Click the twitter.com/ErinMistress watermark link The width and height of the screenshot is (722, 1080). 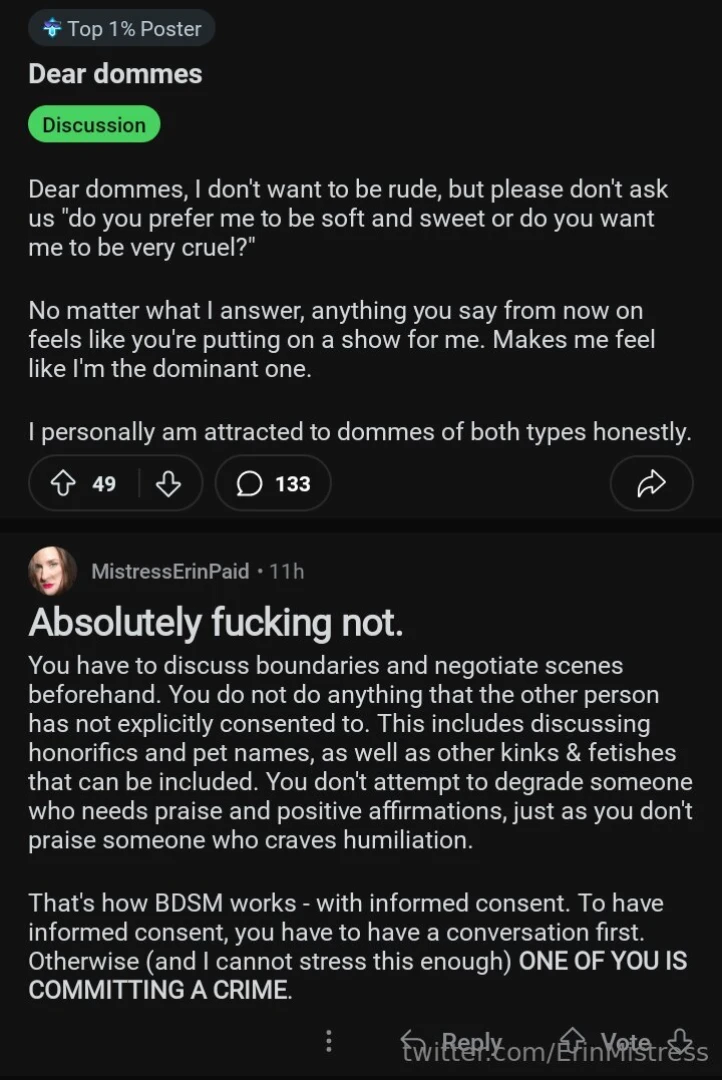(555, 1052)
